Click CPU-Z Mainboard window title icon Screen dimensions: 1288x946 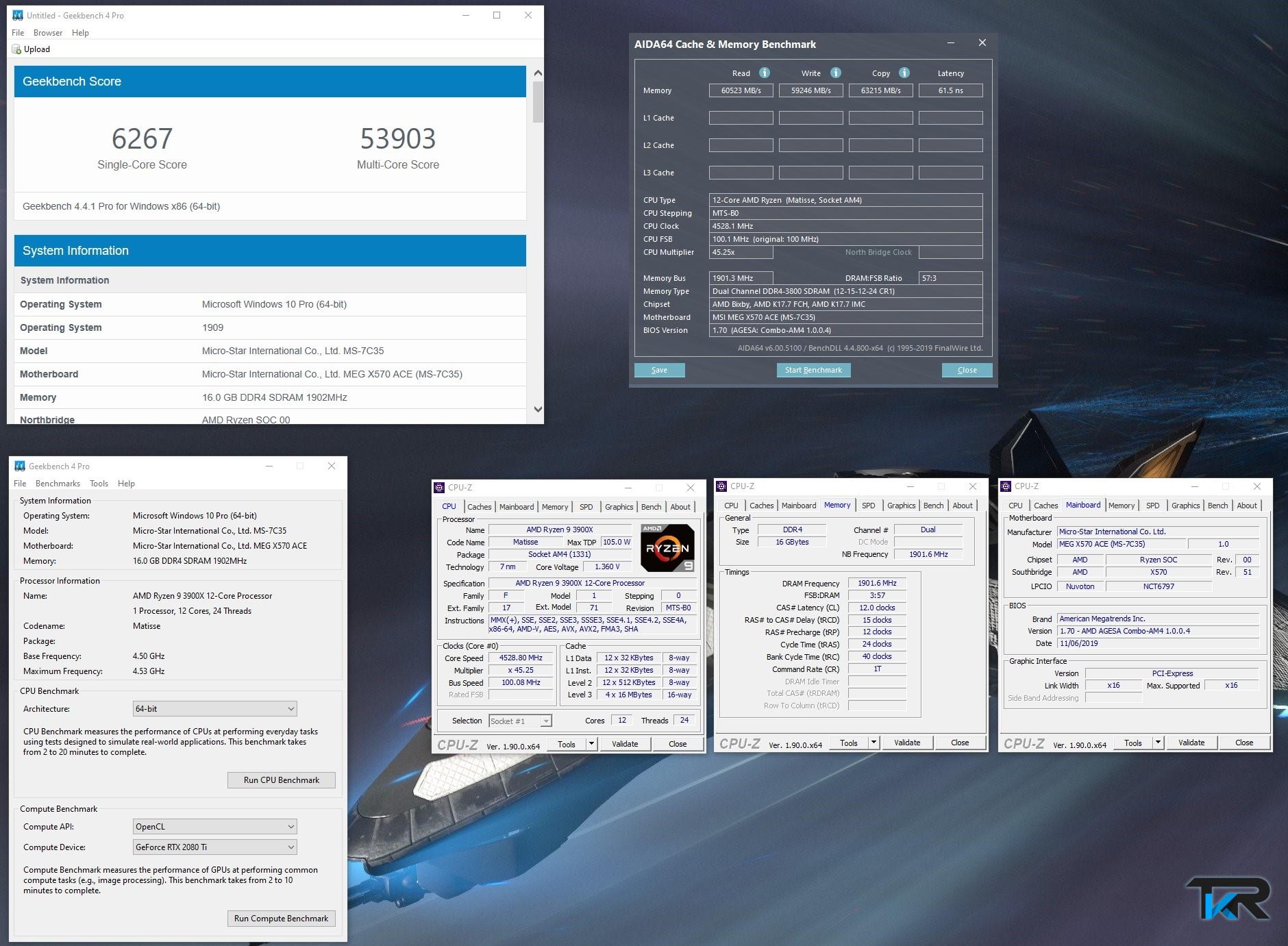point(1006,486)
